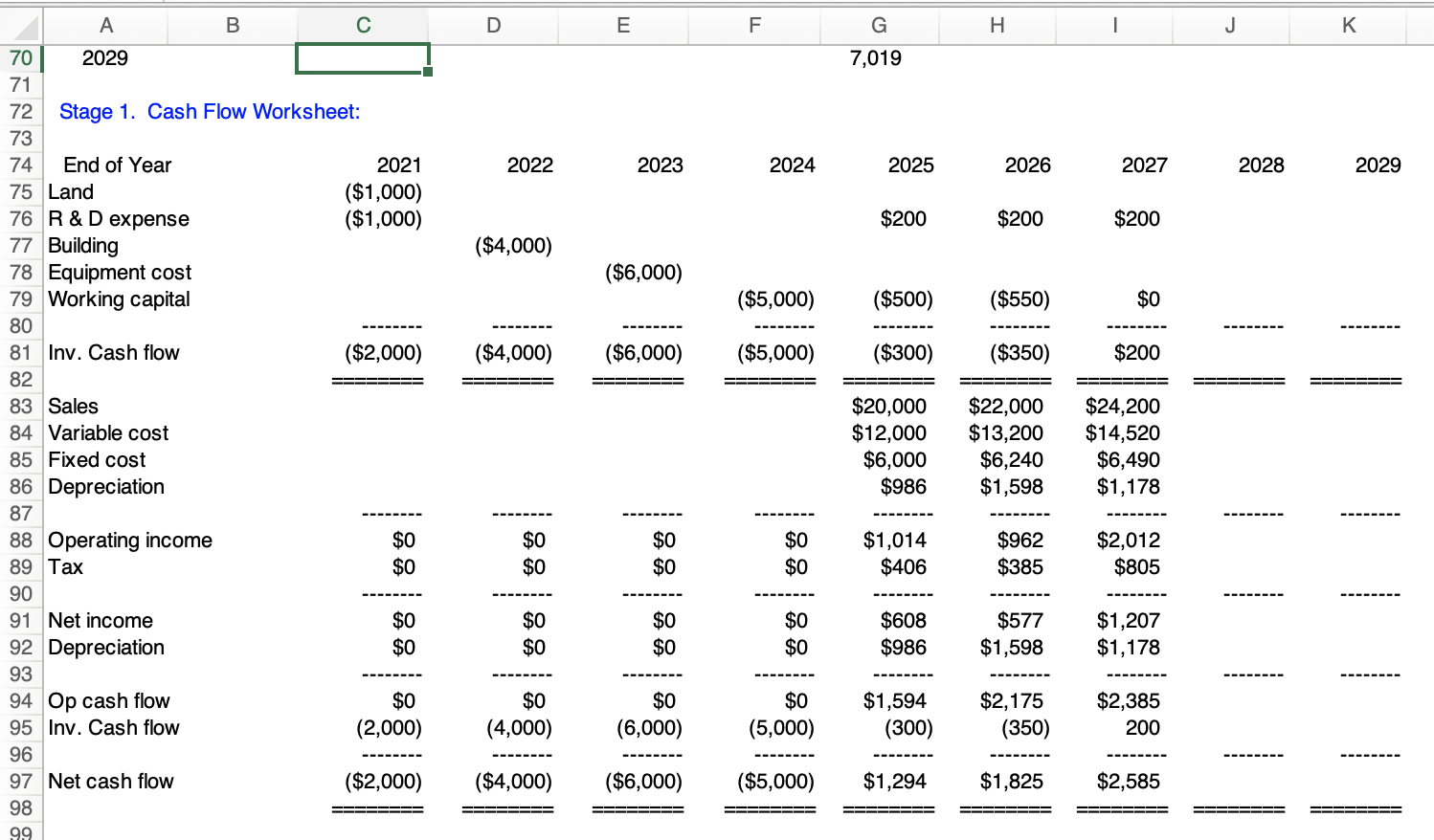Select the 'Net cash flow' label cell
Screen dimensions: 1434x840
pyautogui.click(x=110, y=782)
